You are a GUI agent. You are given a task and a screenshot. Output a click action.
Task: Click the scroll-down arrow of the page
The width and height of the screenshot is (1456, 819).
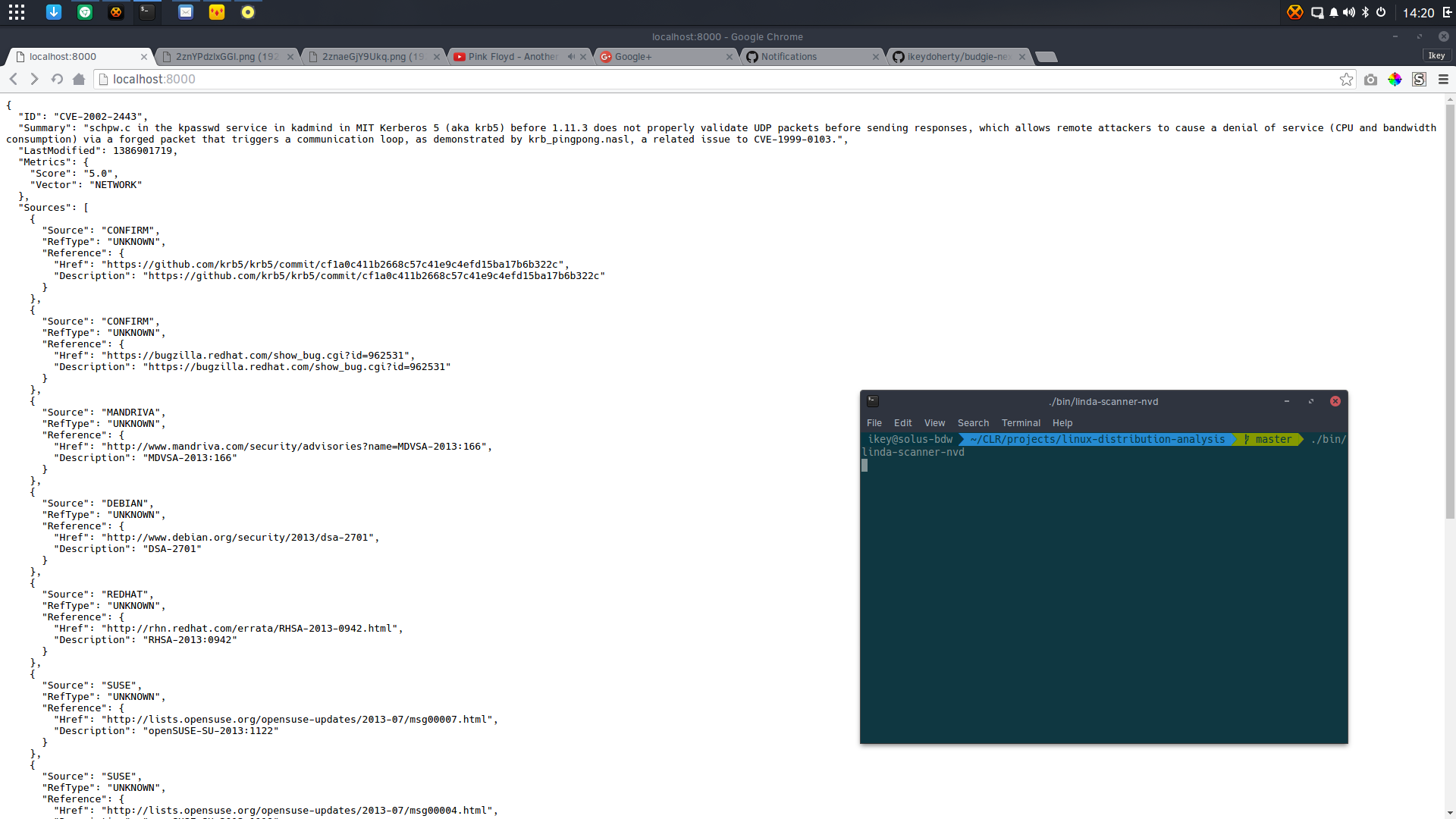(1450, 813)
